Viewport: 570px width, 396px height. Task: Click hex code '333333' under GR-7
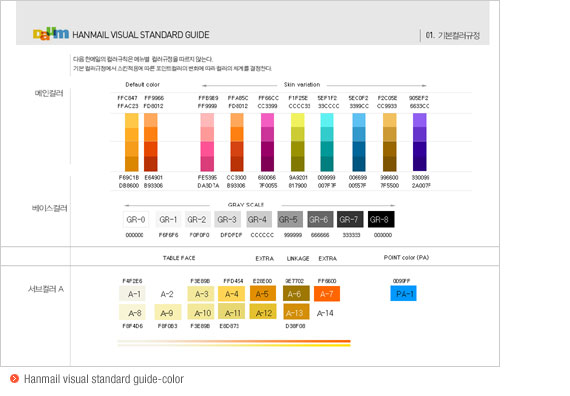tap(351, 235)
